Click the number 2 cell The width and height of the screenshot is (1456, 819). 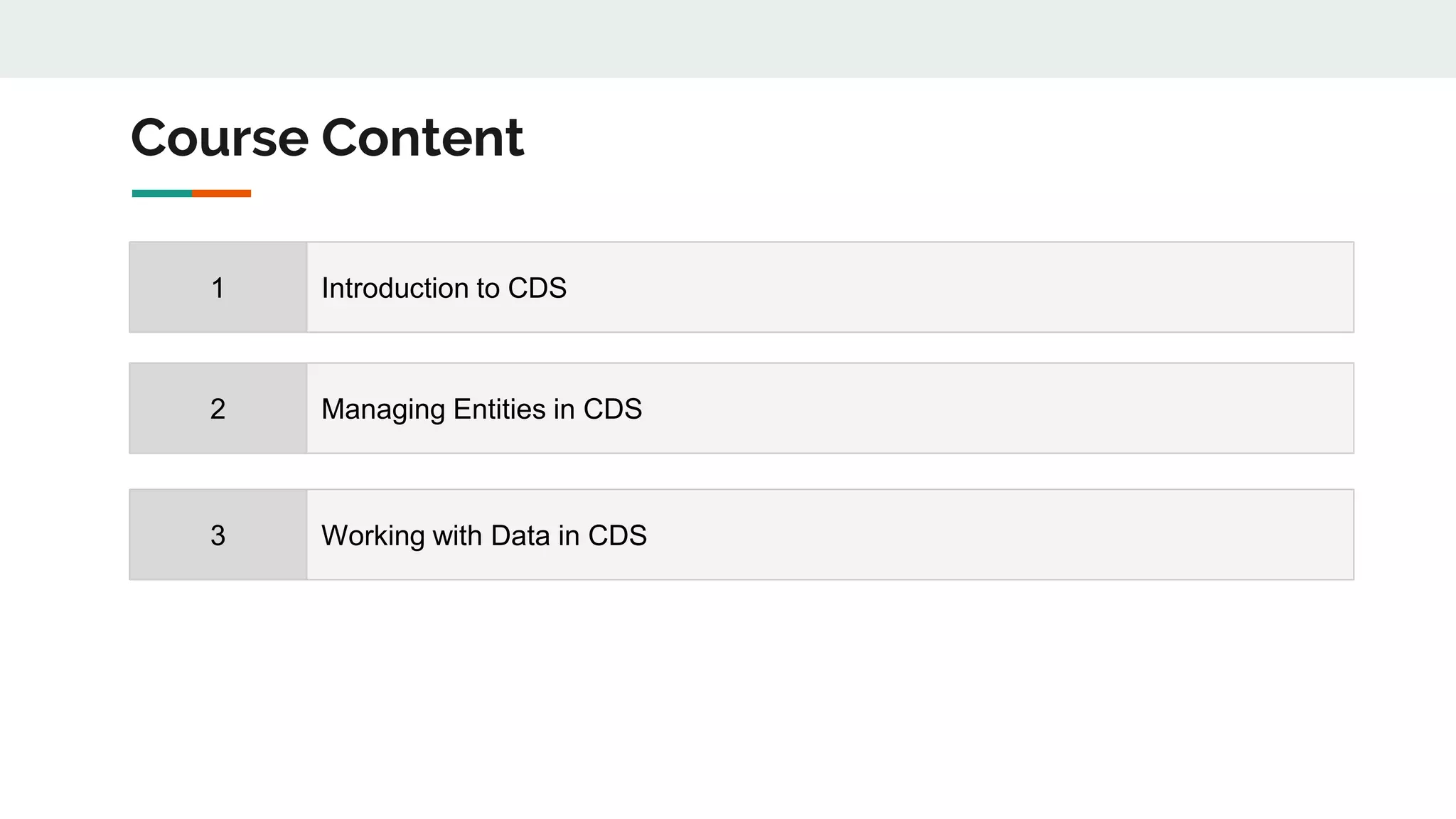click(218, 409)
